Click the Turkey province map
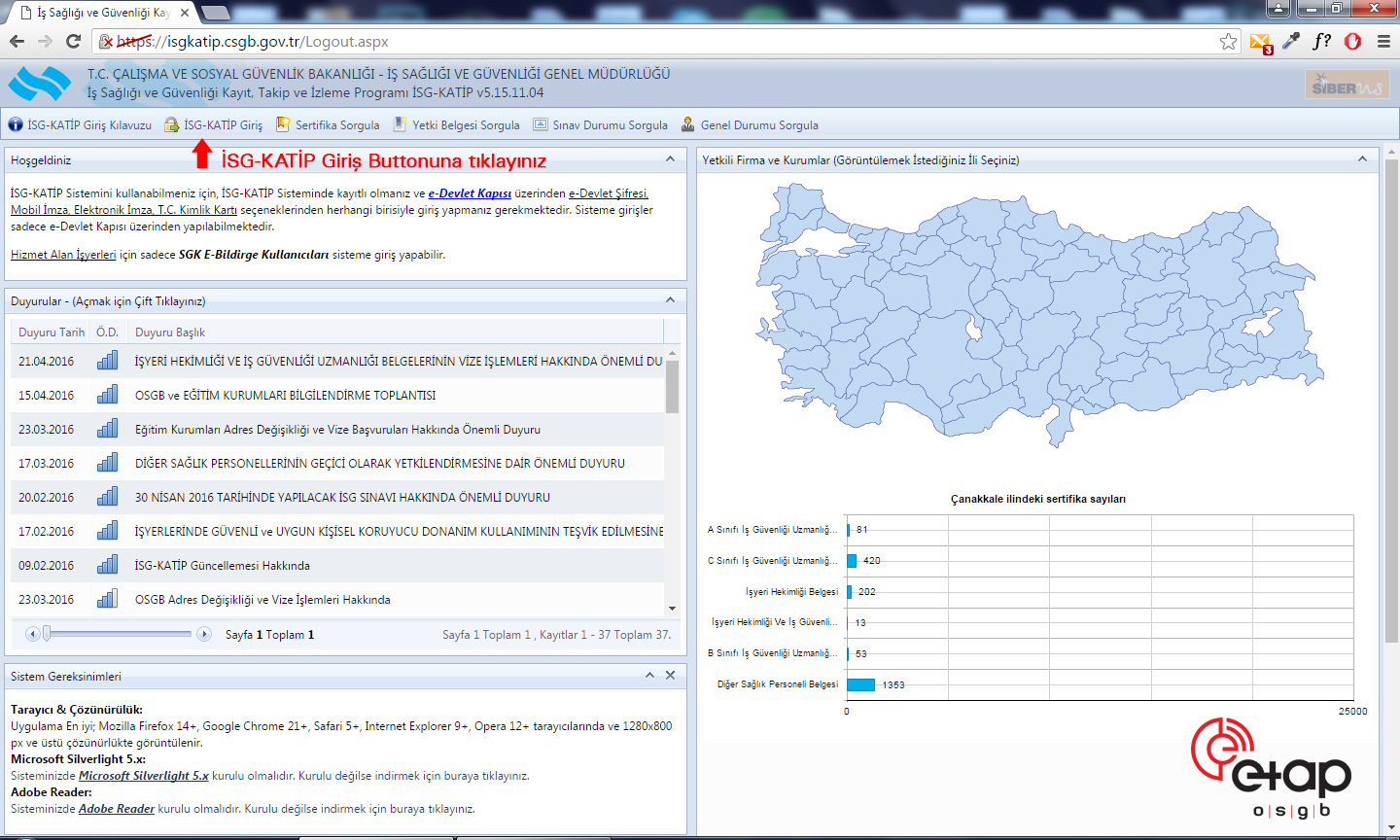The width and height of the screenshot is (1400, 840). pyautogui.click(x=1039, y=314)
